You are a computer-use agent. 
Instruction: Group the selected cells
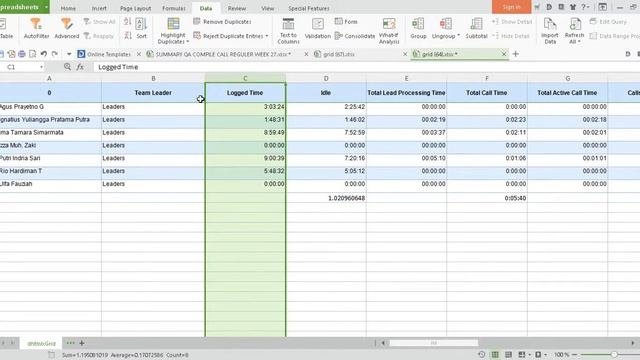tap(418, 29)
